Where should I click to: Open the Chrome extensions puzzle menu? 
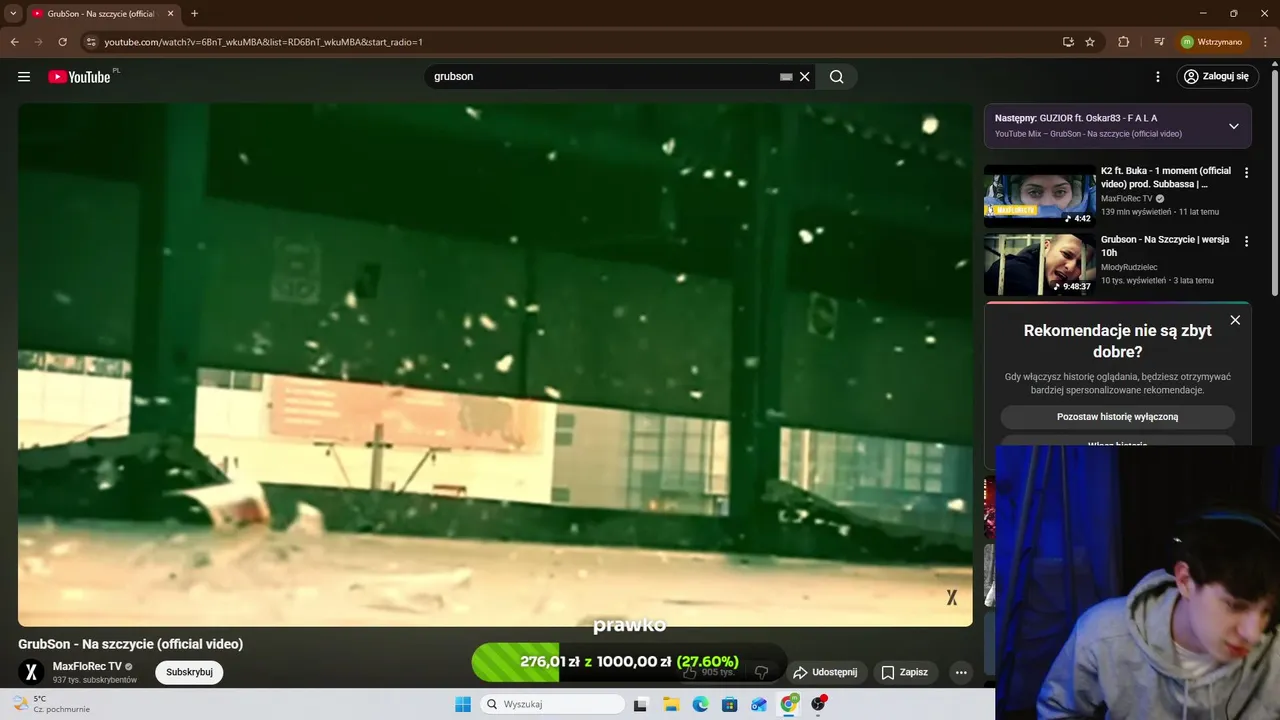click(1124, 42)
